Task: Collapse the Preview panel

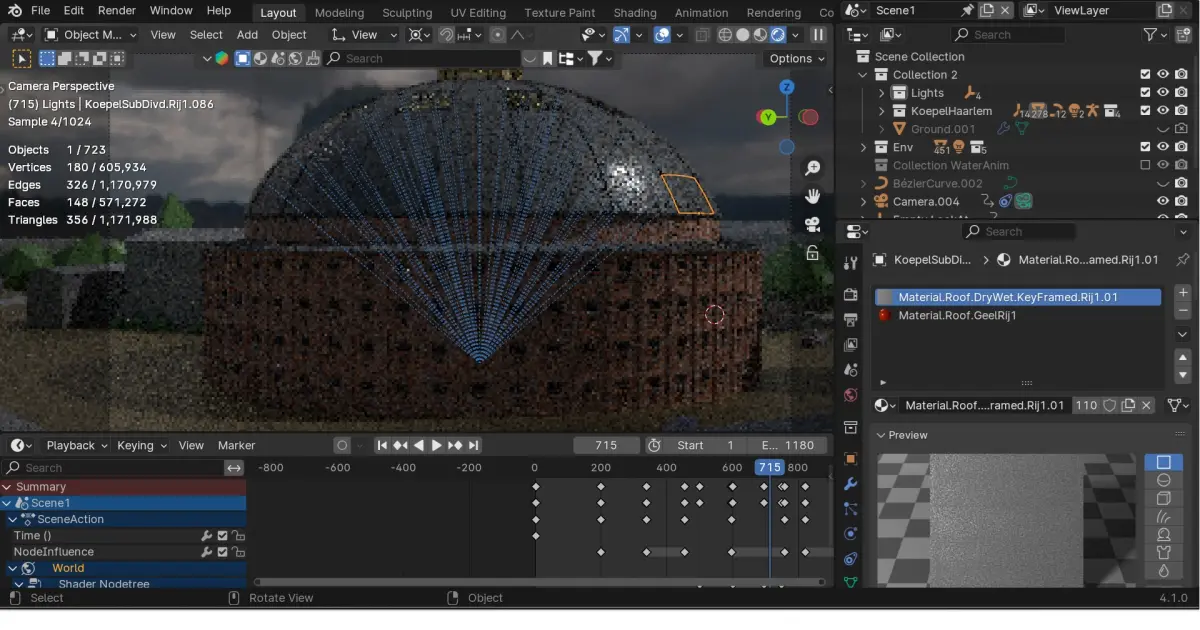Action: (x=881, y=435)
